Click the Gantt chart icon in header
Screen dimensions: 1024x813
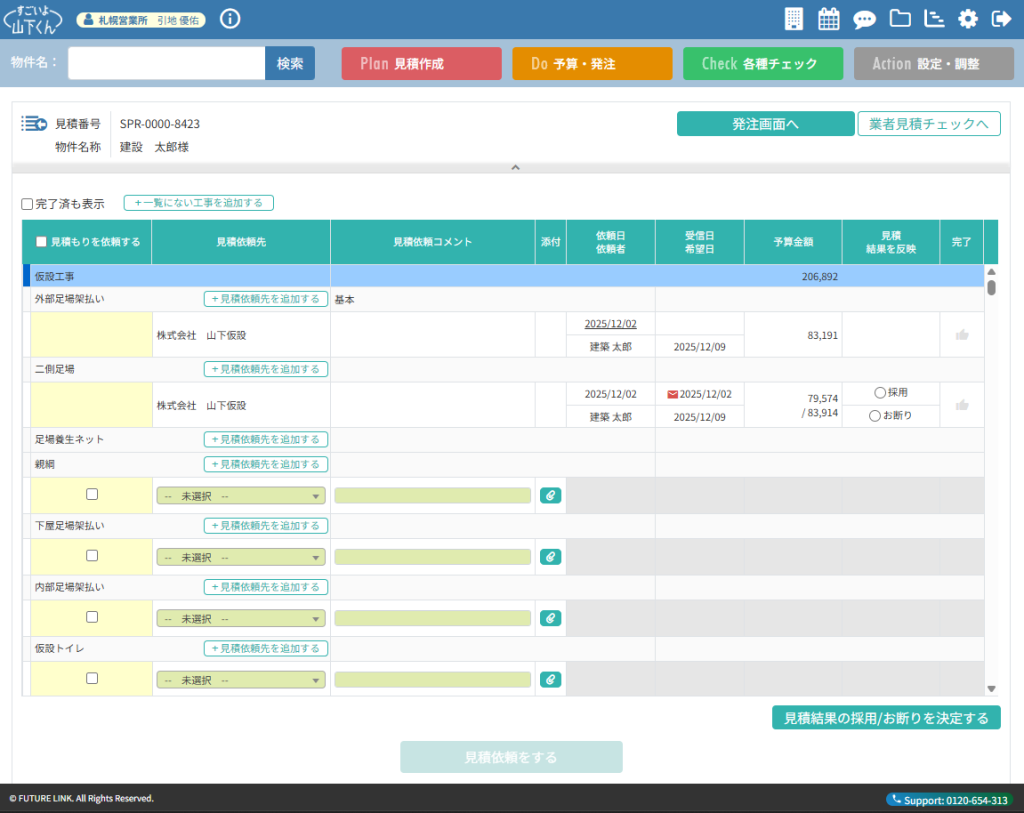934,19
